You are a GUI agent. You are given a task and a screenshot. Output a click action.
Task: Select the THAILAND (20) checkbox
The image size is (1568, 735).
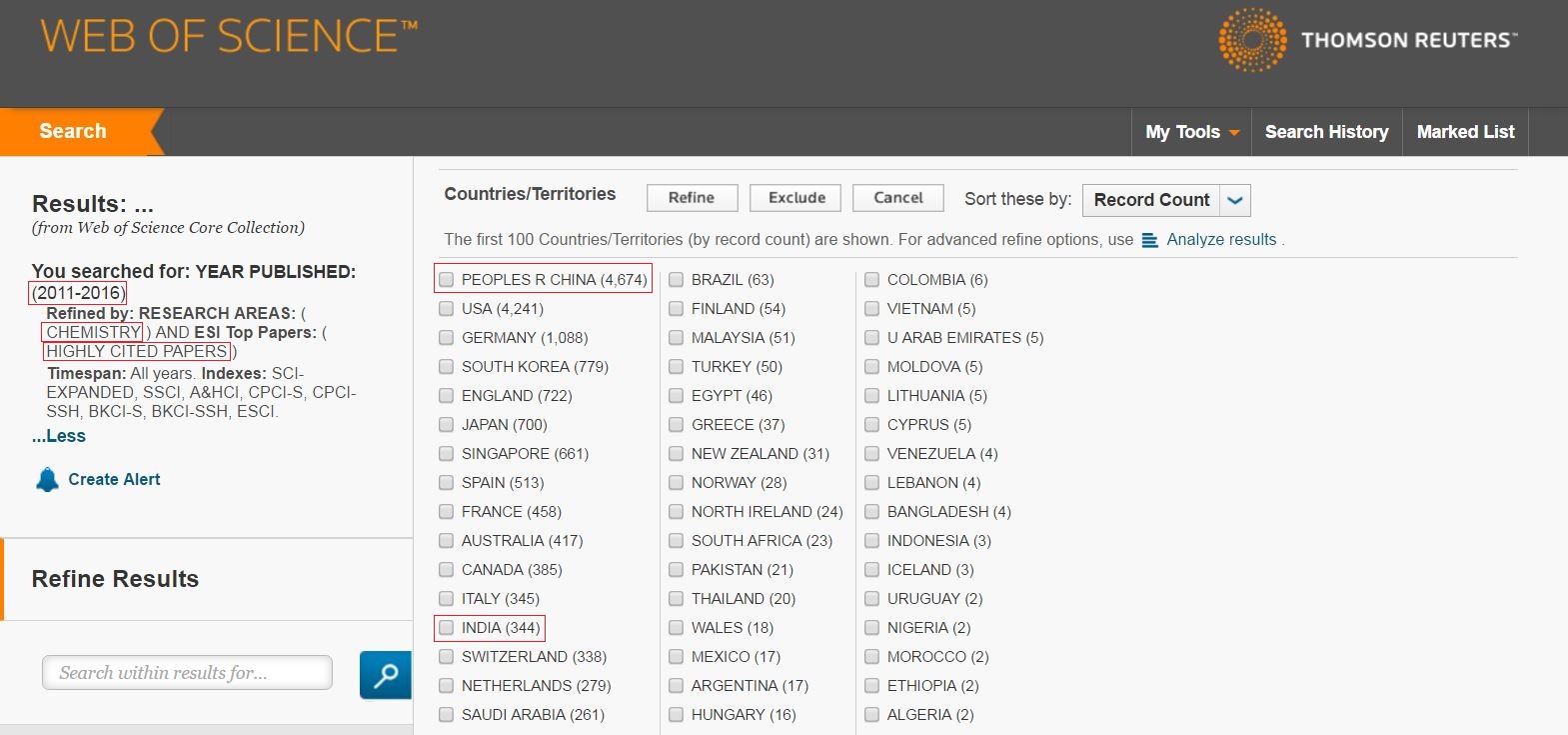pyautogui.click(x=677, y=599)
